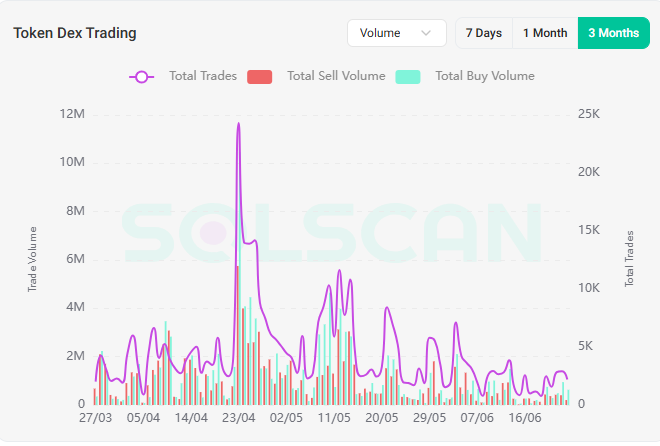Image resolution: width=660 pixels, height=446 pixels.
Task: Click the teal Total Buy Volume swatch
Action: coord(408,76)
